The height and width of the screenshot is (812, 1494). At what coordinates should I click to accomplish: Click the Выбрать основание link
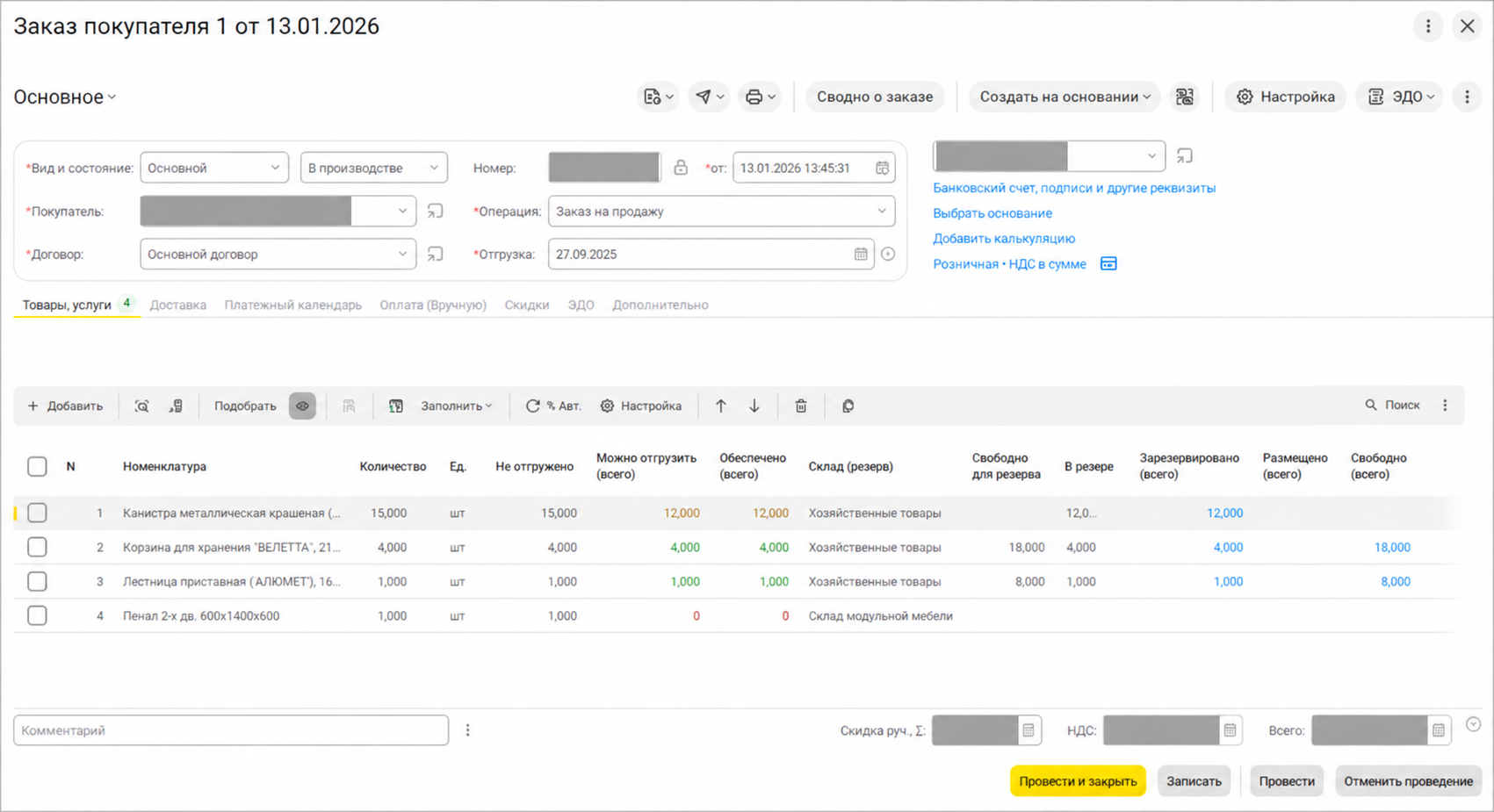(992, 213)
